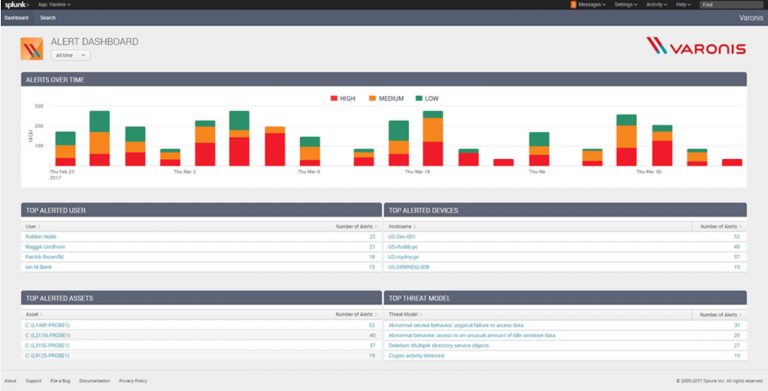Sort Number of Alerts in Top Alerted Devices
The width and height of the screenshot is (768, 391).
pyautogui.click(x=720, y=226)
